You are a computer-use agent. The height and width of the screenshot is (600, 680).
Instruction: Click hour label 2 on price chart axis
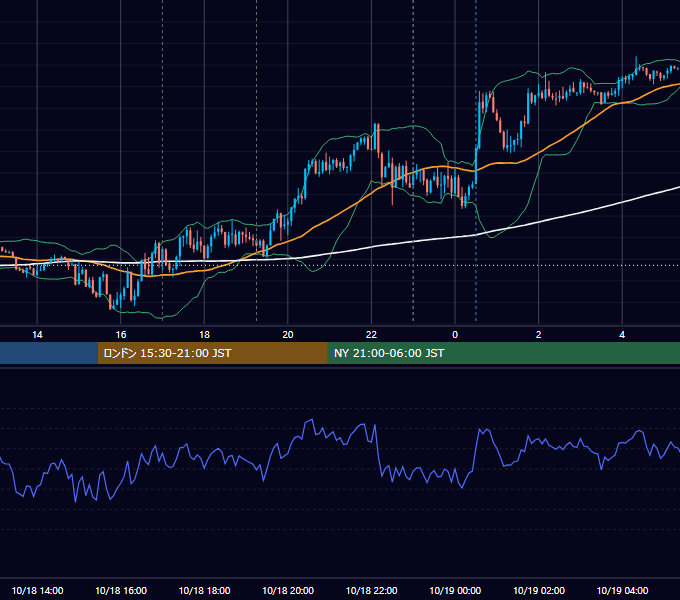click(x=539, y=334)
